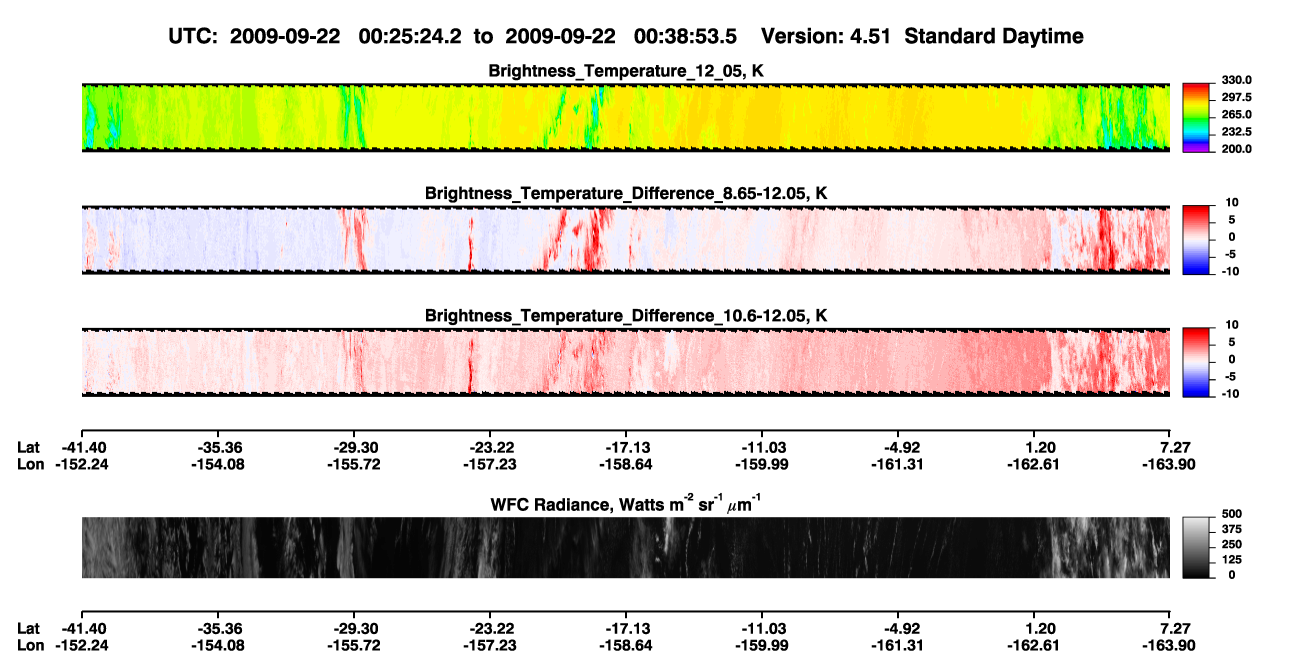Click the 10.6-12.05 difference image strip
This screenshot has width=1300, height=667.
(x=626, y=361)
